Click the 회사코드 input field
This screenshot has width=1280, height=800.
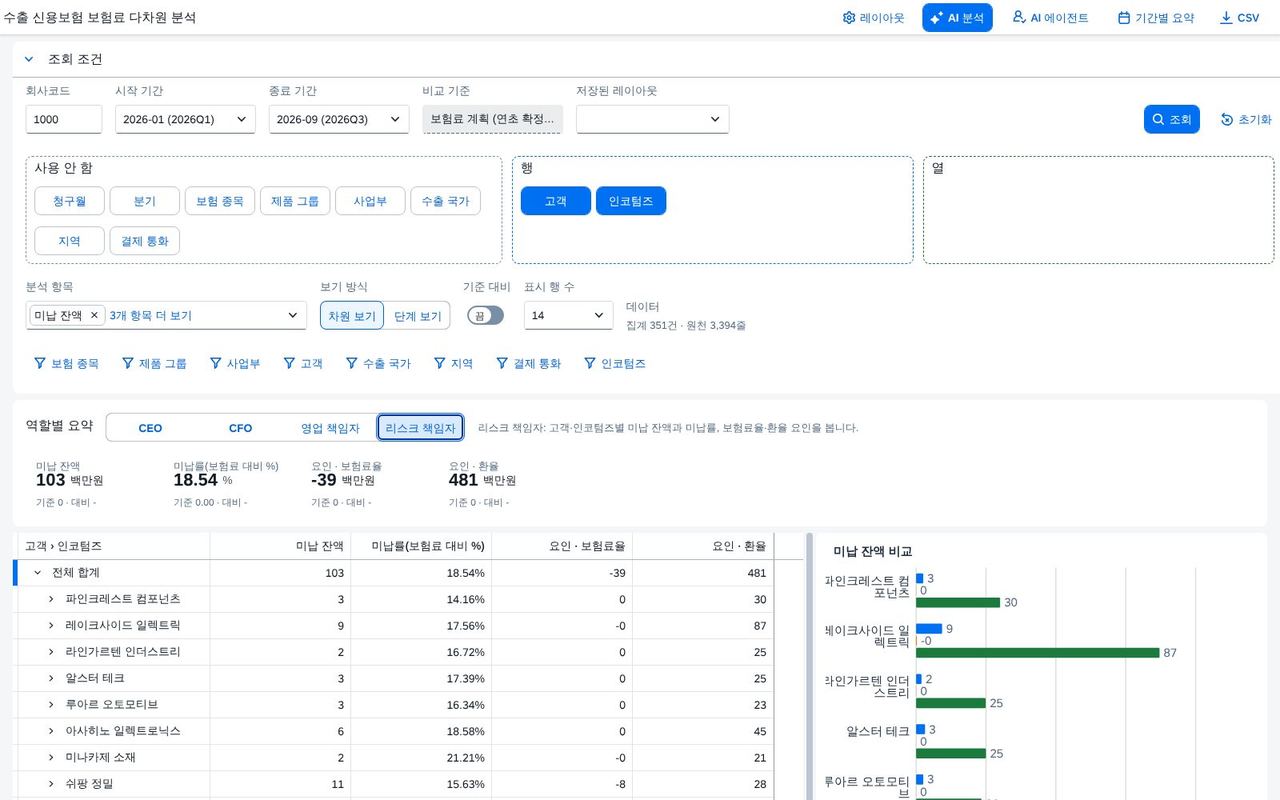pyautogui.click(x=64, y=119)
